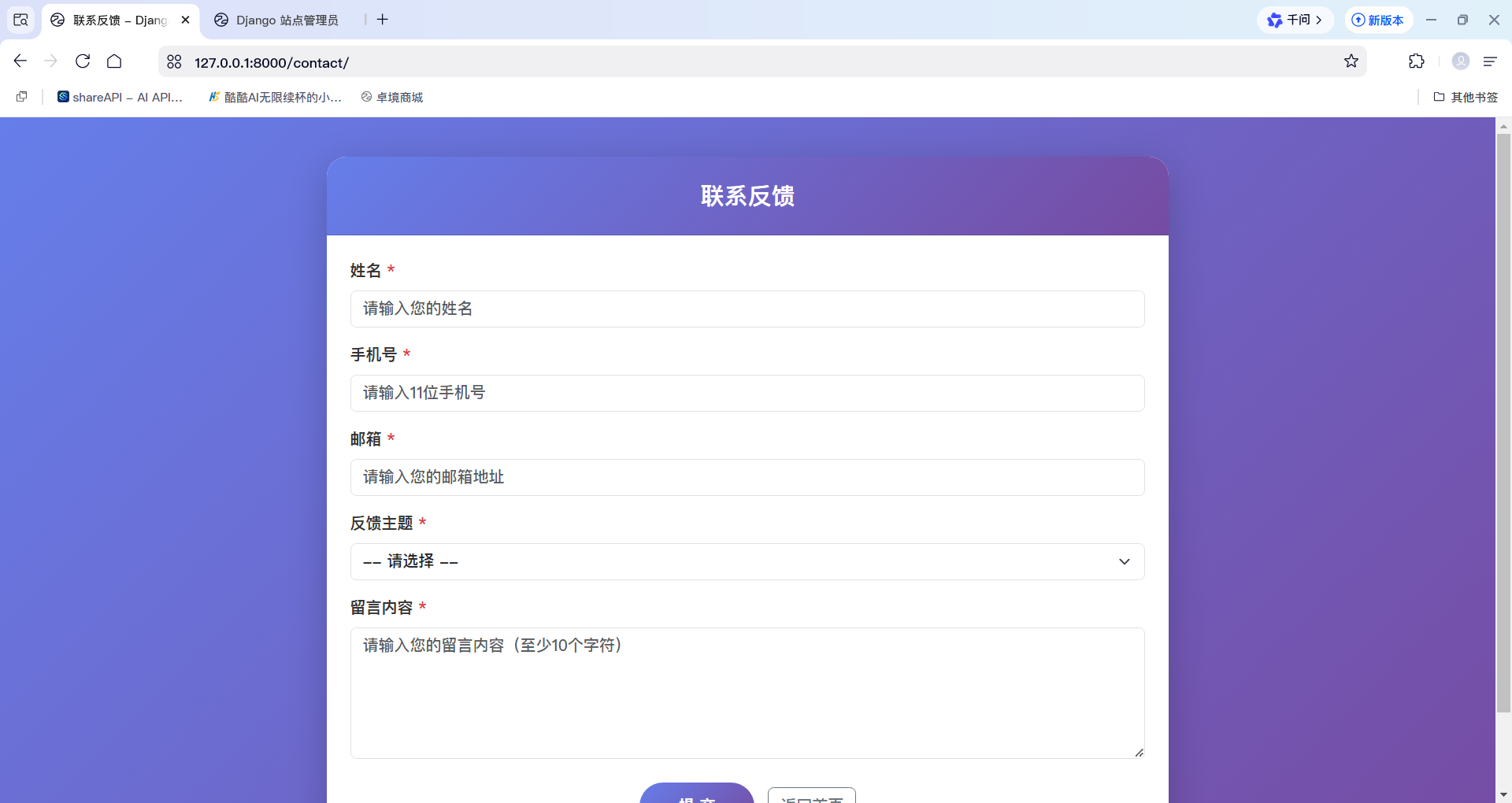Click the 联系反馈 heading

click(x=747, y=196)
